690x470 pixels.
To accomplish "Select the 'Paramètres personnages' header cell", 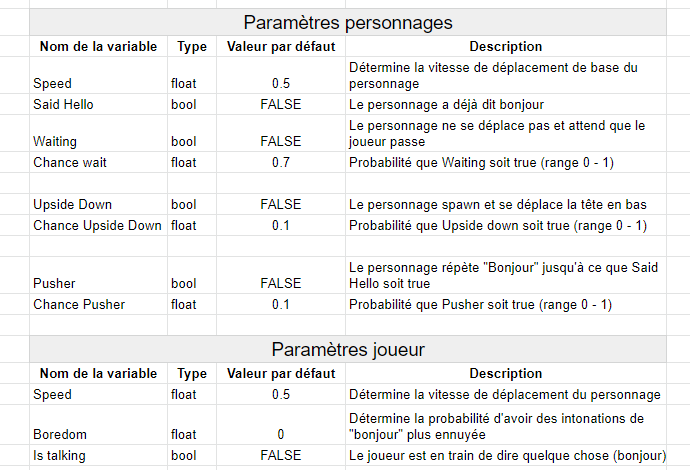I will tap(348, 22).
